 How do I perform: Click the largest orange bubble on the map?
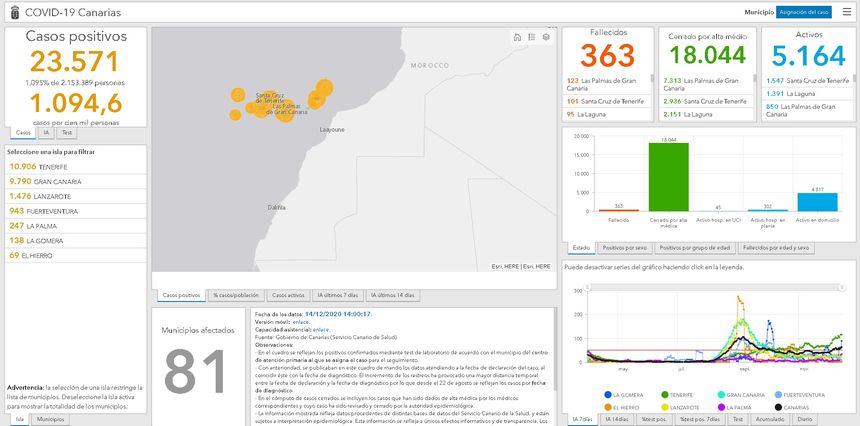coord(324,88)
